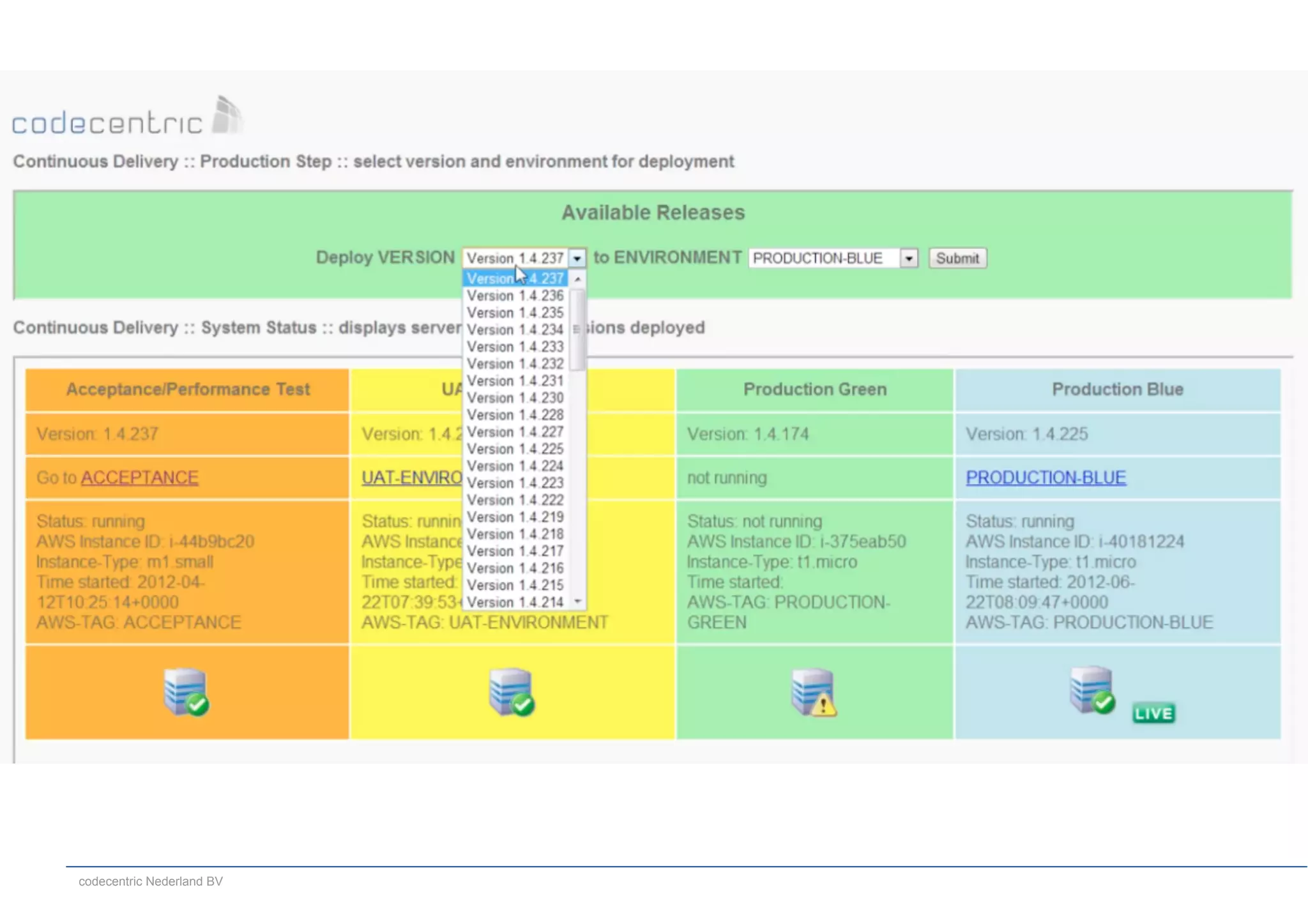The image size is (1308, 924).
Task: Click AWS-TAG: UAT-ENVIRONMENT text
Action: 485,623
